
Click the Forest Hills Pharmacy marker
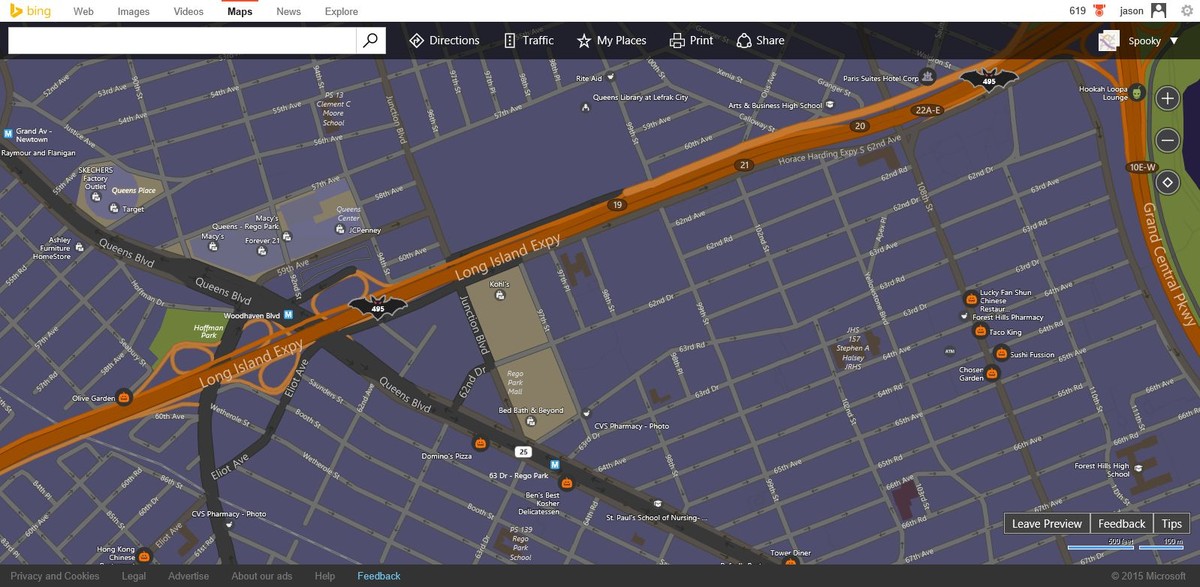tap(964, 318)
